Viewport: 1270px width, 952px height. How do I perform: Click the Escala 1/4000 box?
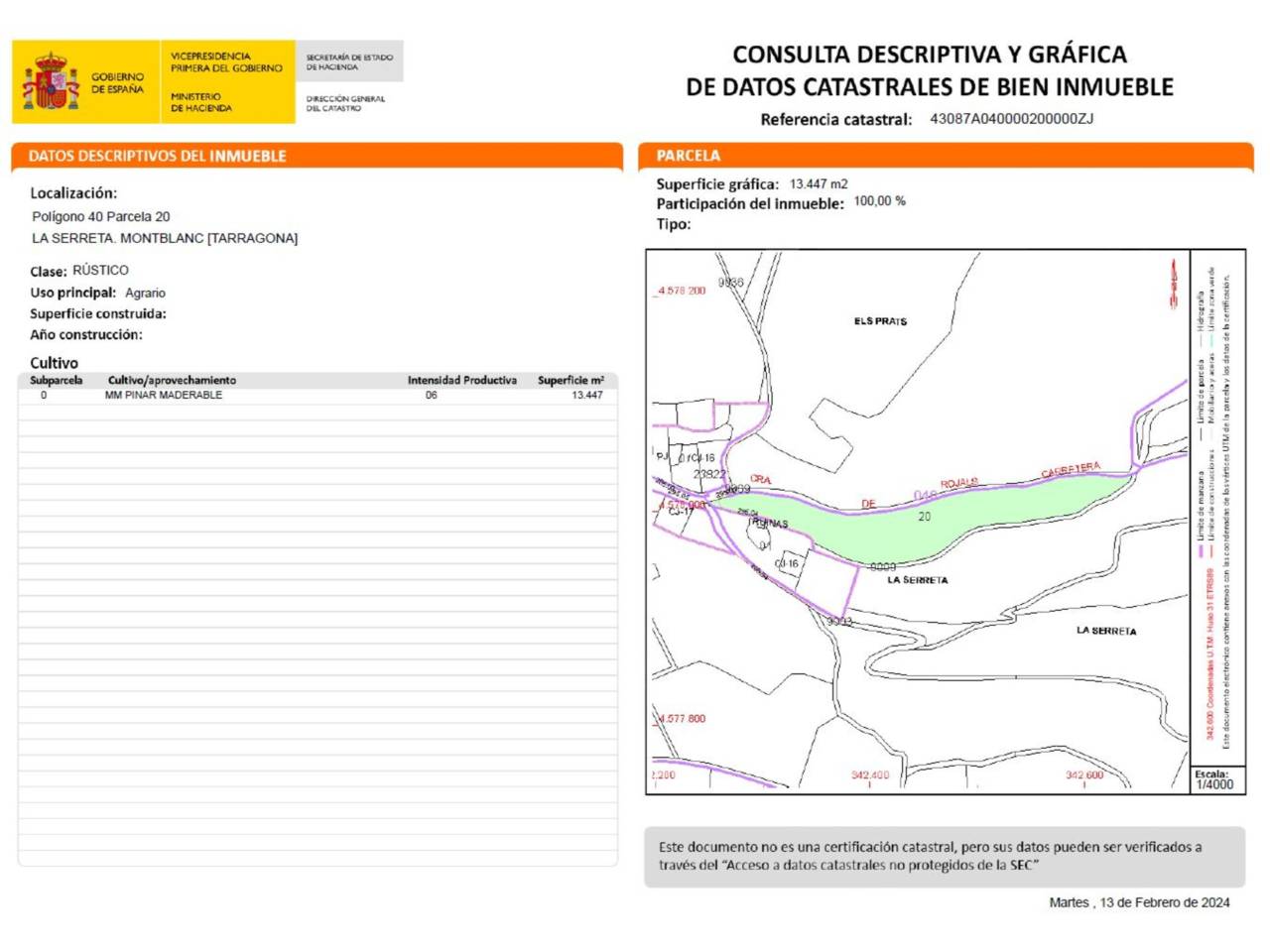tap(1214, 779)
